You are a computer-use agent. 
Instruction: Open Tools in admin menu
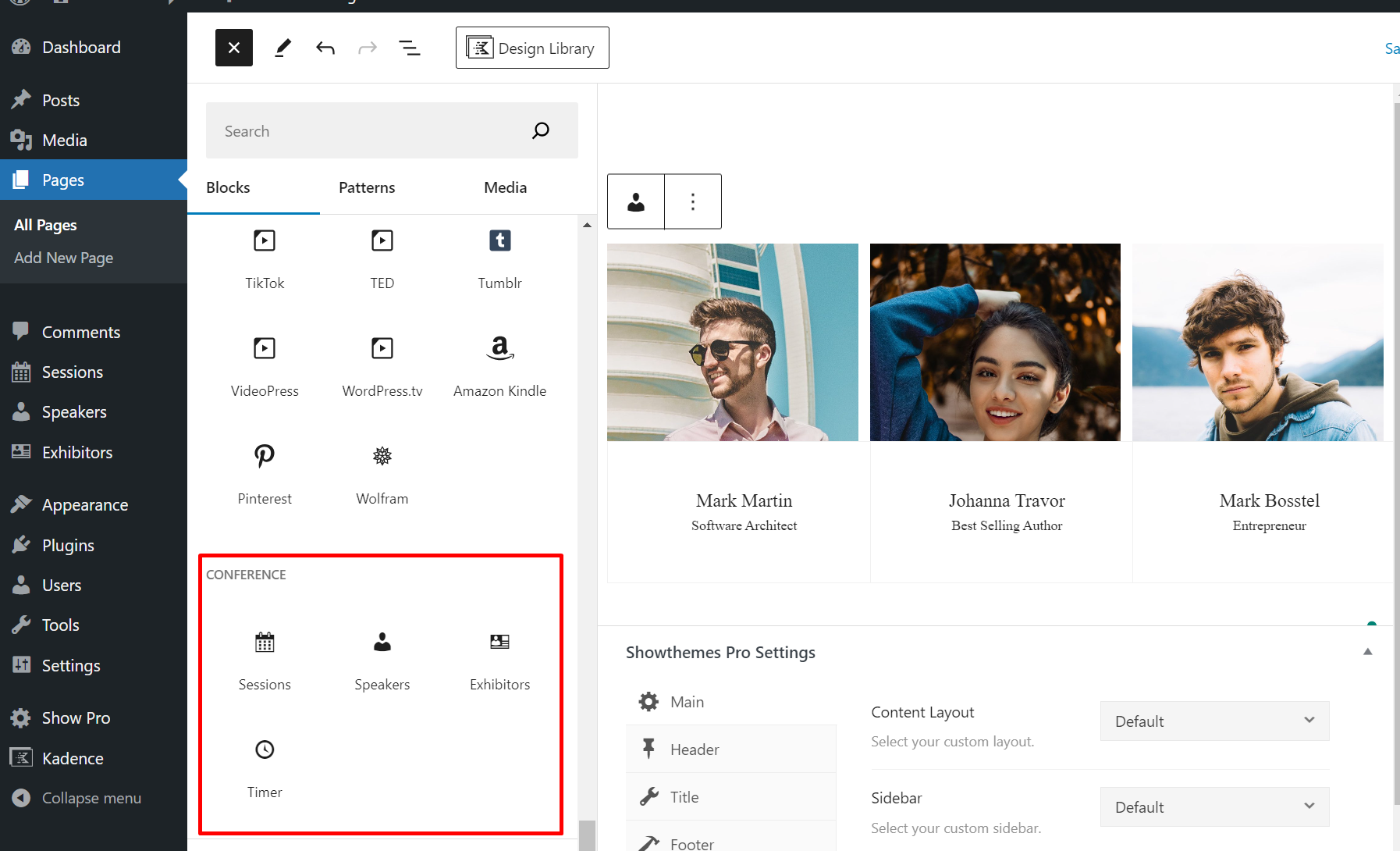[94, 625]
